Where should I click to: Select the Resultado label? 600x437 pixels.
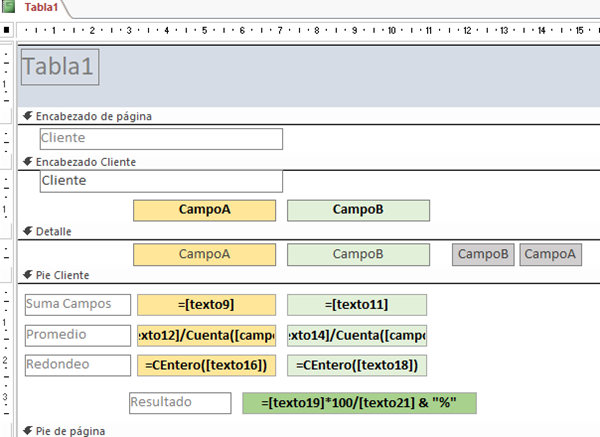coord(180,403)
